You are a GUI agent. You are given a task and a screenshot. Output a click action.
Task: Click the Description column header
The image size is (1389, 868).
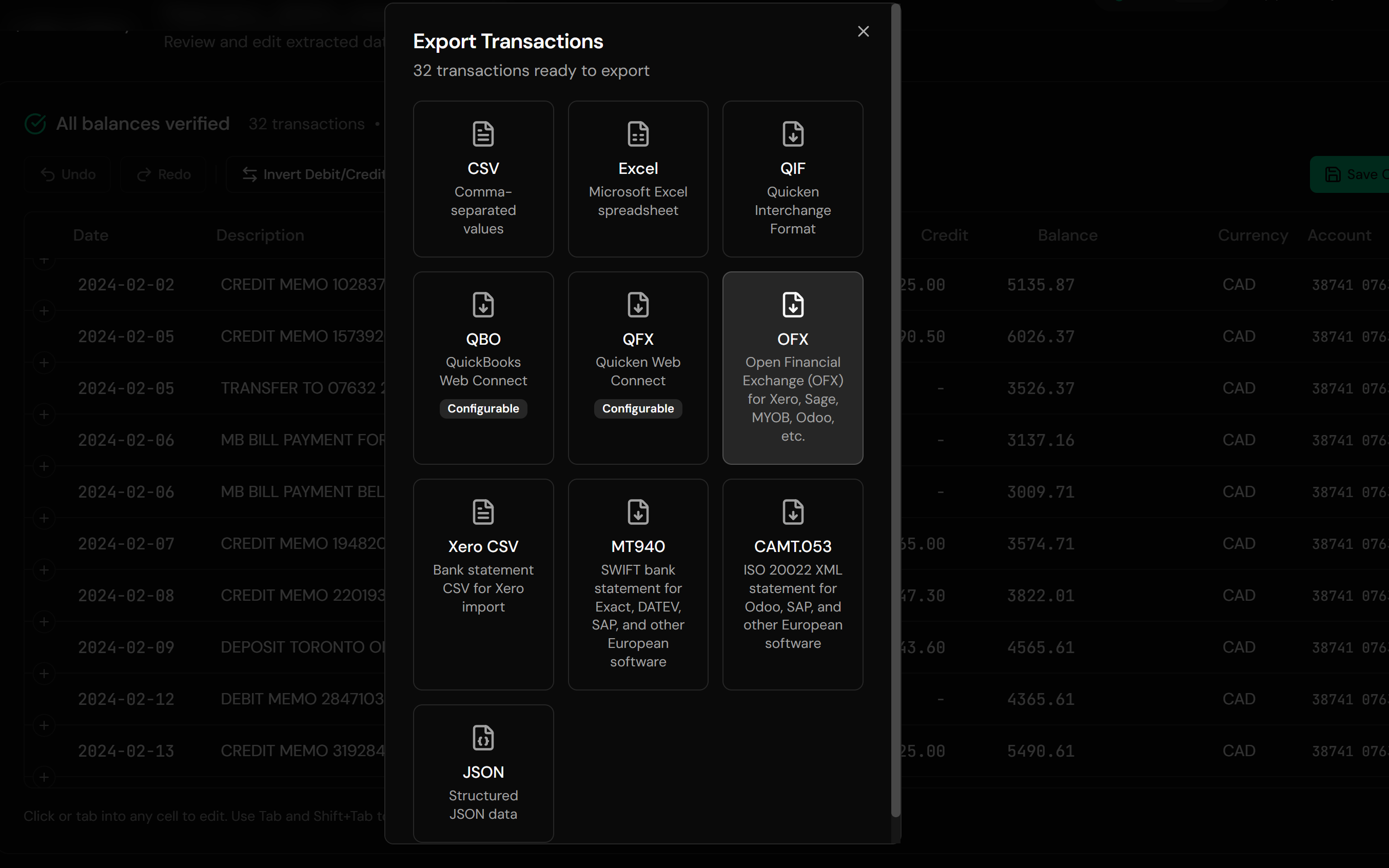[260, 235]
